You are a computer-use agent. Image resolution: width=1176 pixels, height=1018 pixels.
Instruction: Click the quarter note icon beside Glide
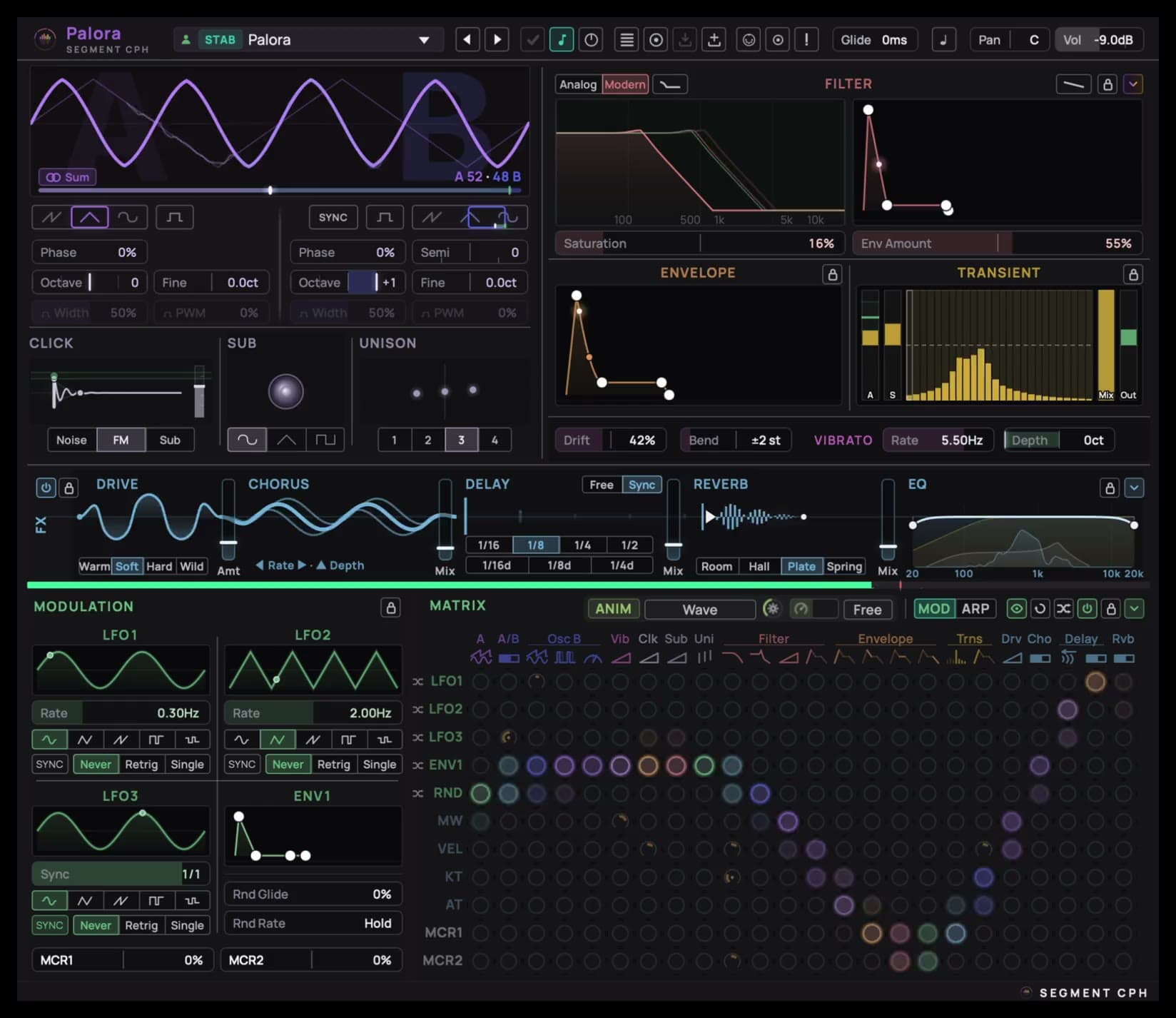(944, 40)
